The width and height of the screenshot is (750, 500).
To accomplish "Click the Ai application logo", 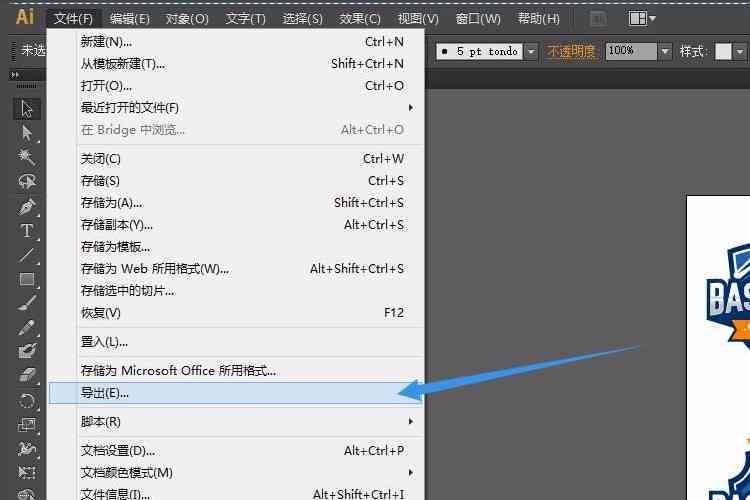I will pos(25,18).
